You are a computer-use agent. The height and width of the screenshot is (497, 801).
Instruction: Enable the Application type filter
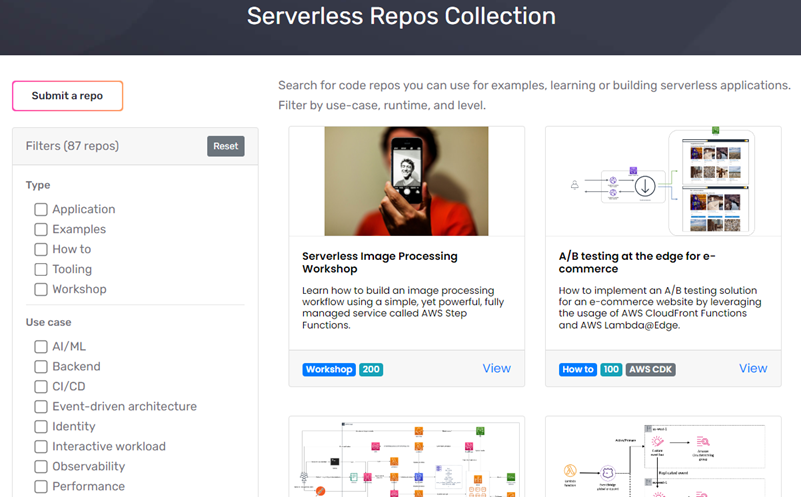coord(41,209)
